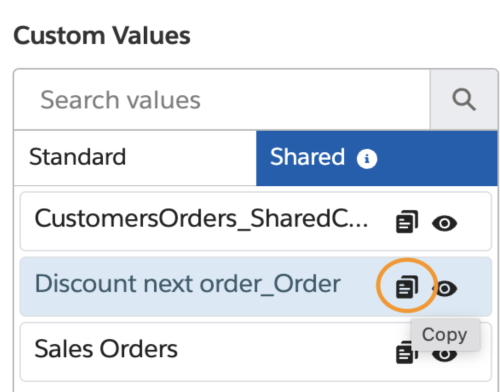Image resolution: width=500 pixels, height=392 pixels.
Task: Copy the Sales Orders custom value
Action: [x=404, y=353]
